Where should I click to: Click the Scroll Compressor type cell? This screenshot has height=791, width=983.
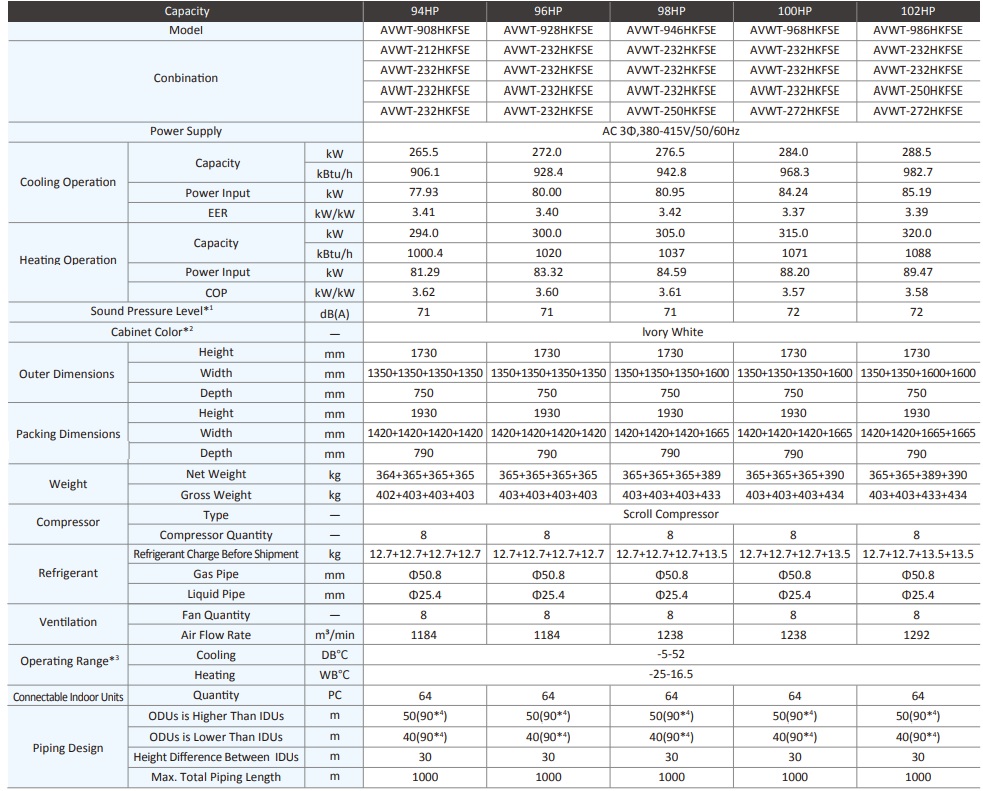tap(670, 514)
